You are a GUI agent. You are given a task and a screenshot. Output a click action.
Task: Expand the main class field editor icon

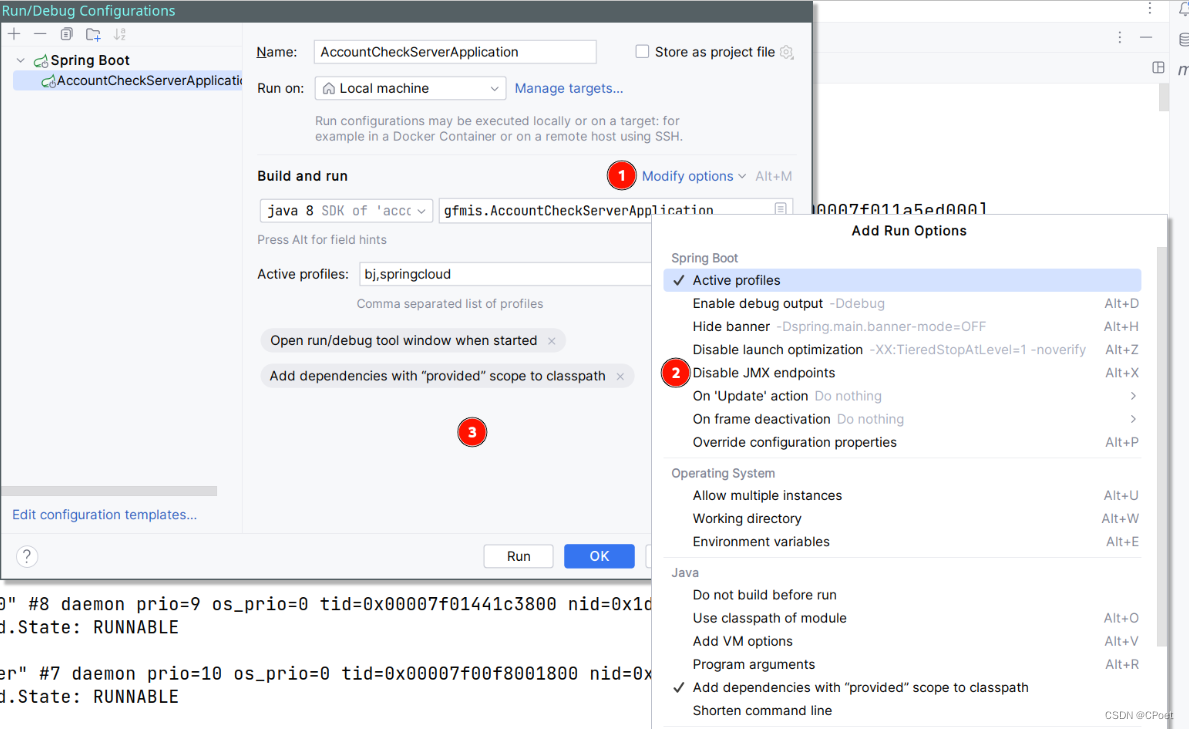click(x=780, y=209)
